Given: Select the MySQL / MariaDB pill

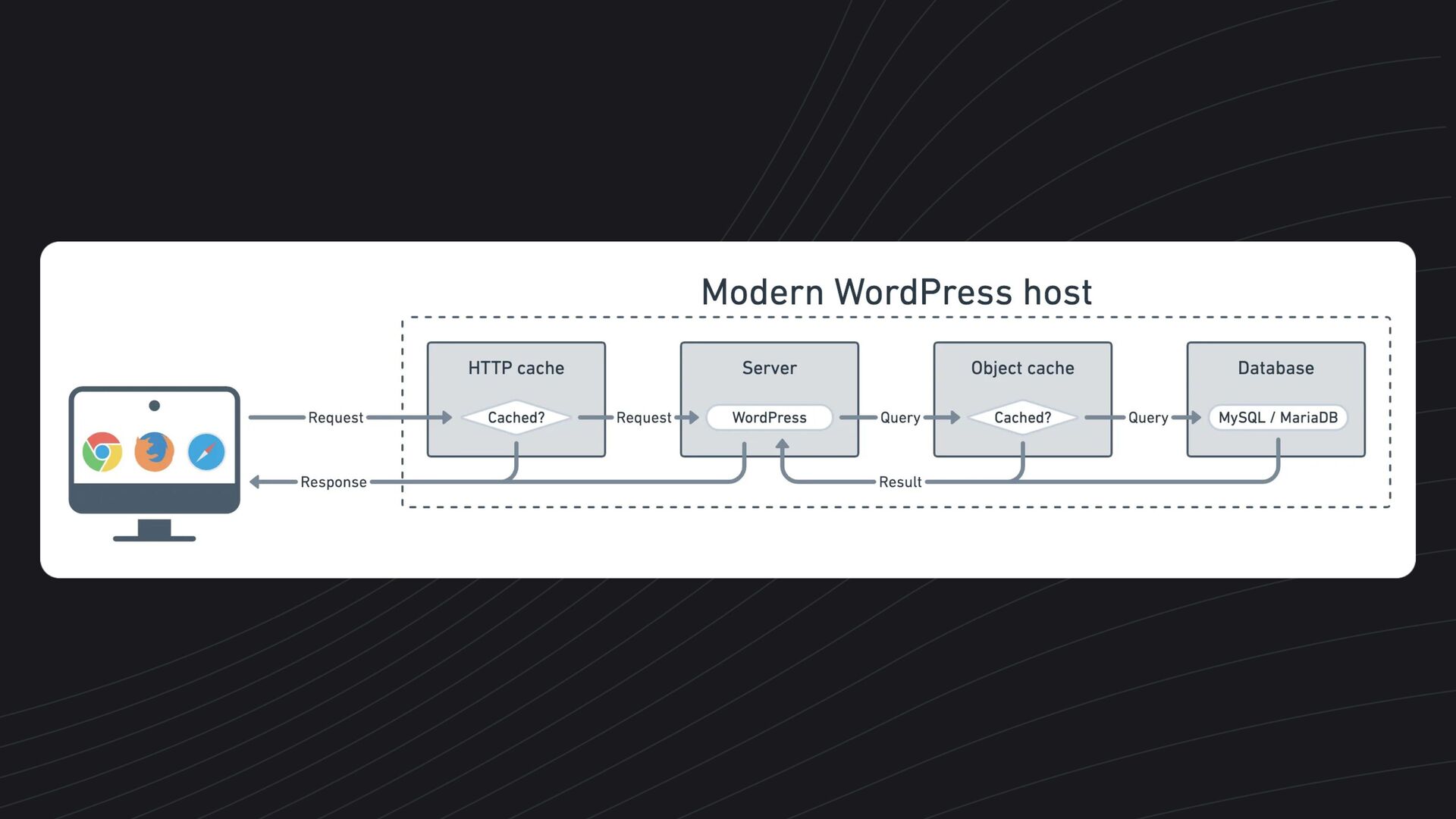Looking at the screenshot, I should [x=1278, y=418].
